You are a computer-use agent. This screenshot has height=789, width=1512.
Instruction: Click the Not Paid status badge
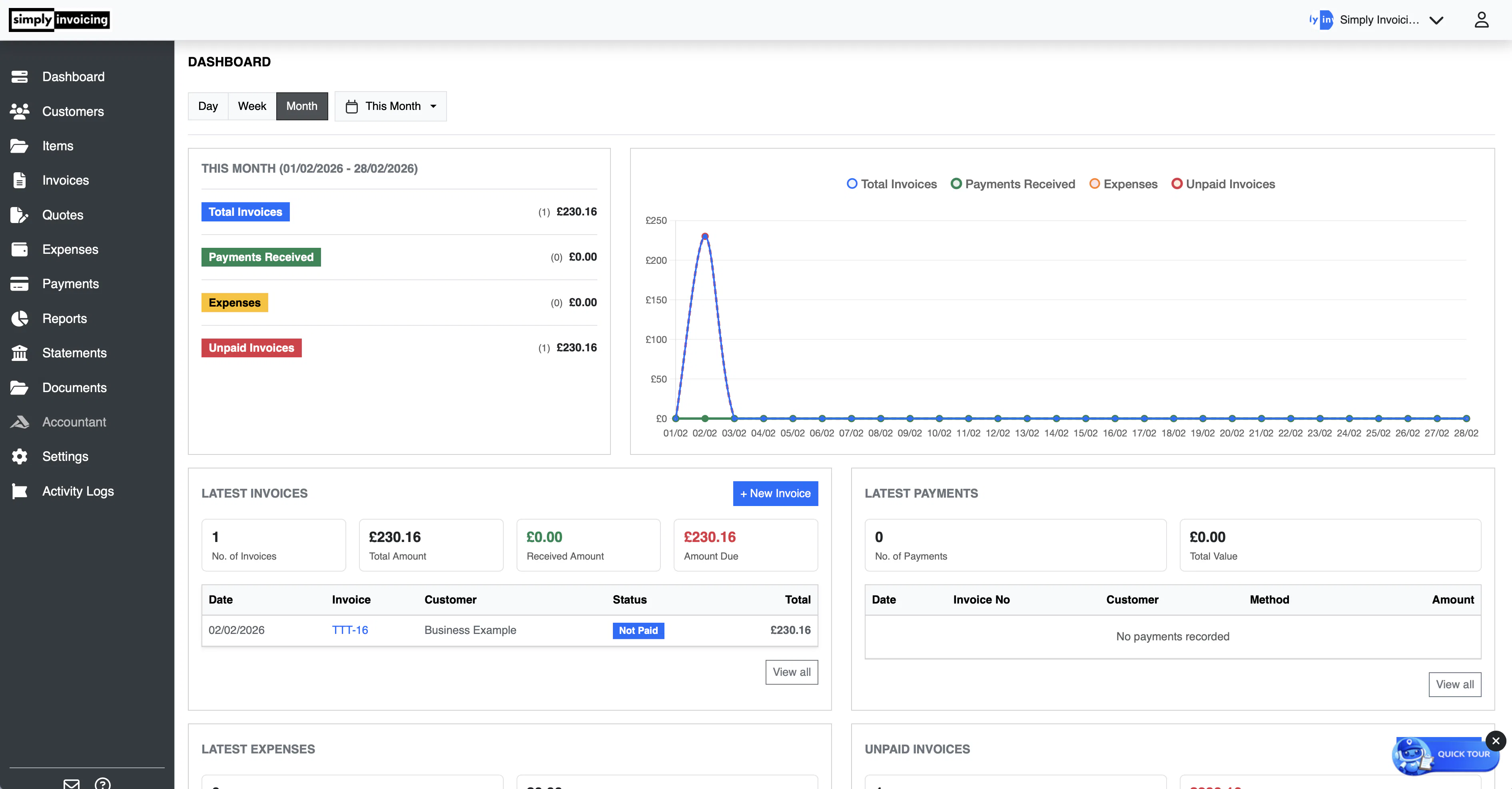(x=638, y=631)
